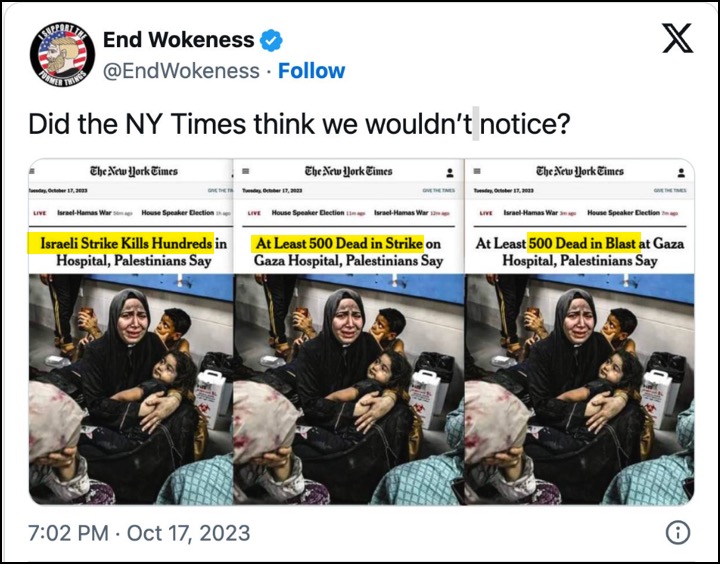Click the blue verified checkmark badge
Viewport: 720px width, 564px height.
coord(271,40)
